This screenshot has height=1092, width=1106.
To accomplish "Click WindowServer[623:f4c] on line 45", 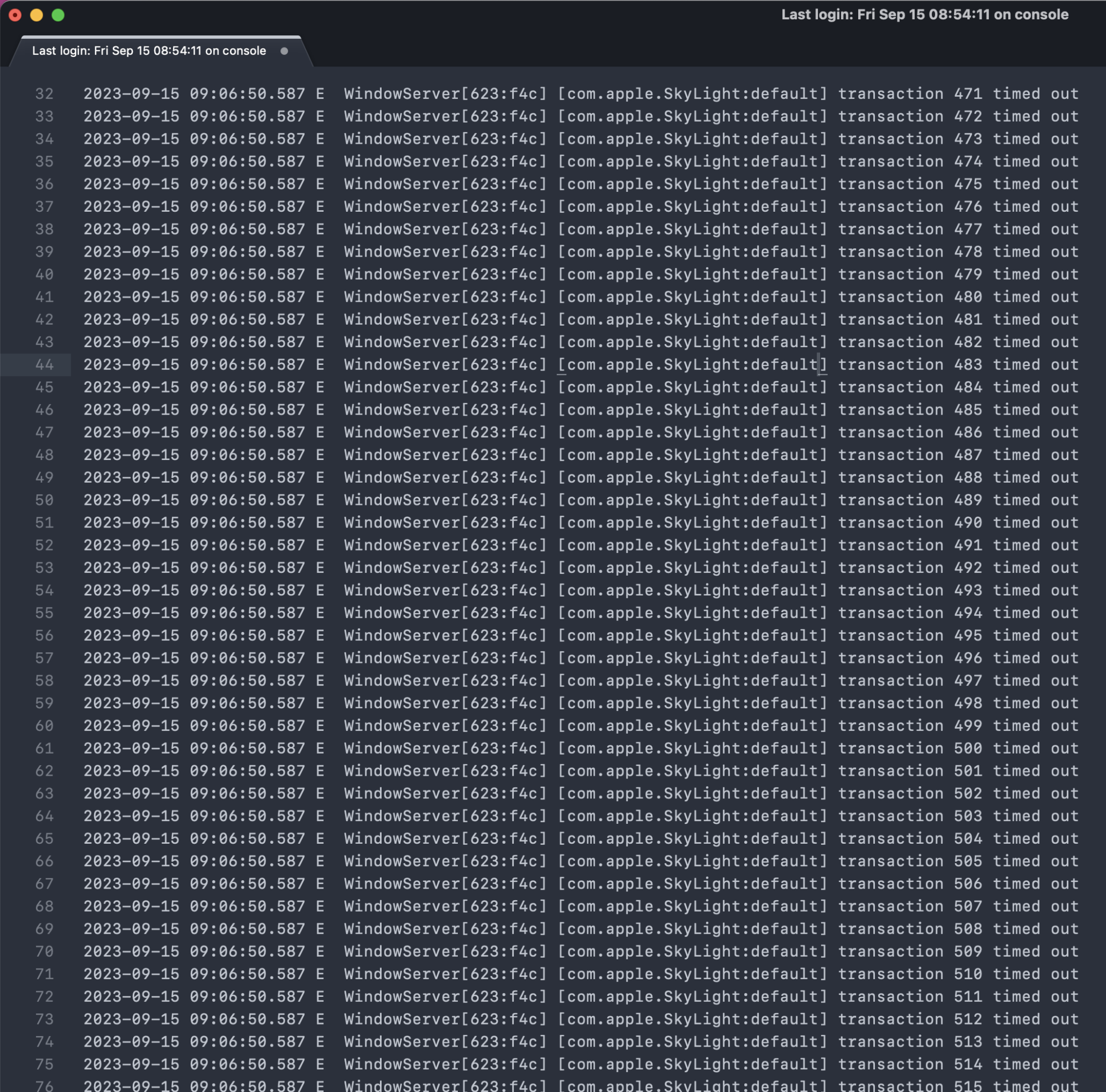I will click(x=445, y=387).
